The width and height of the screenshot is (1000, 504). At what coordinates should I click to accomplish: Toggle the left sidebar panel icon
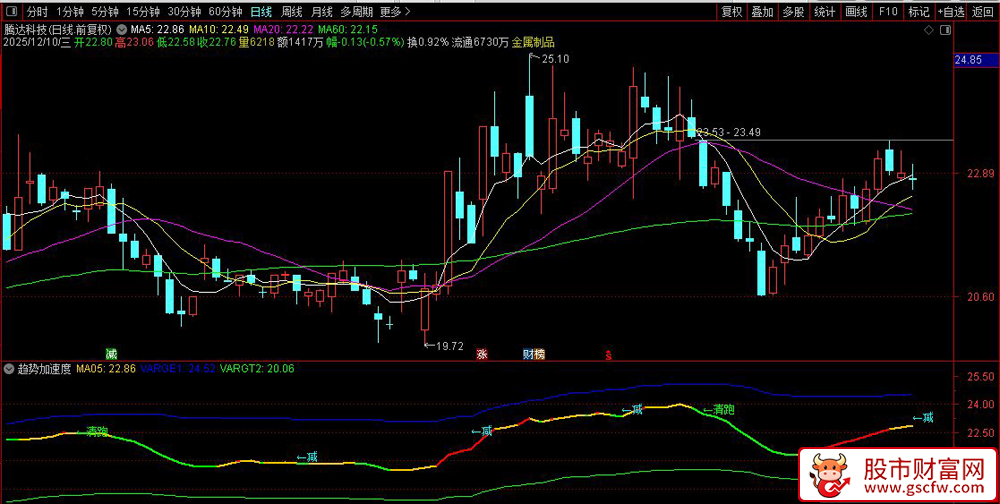[10, 12]
